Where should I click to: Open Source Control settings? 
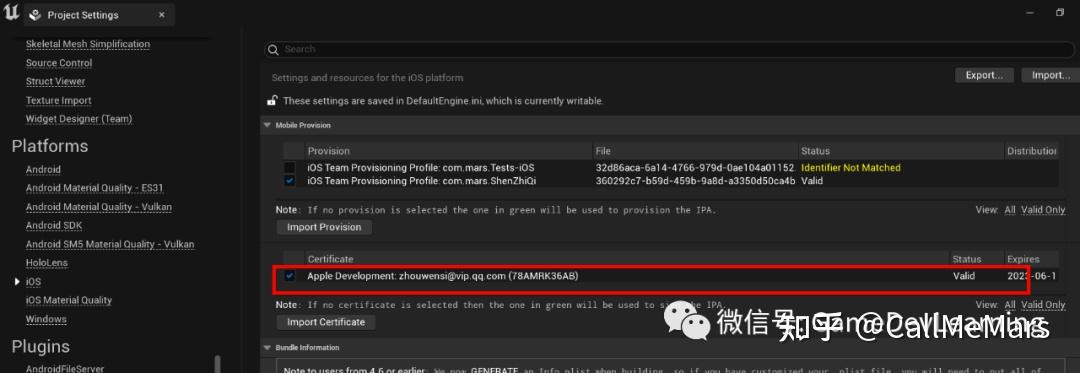click(x=59, y=63)
